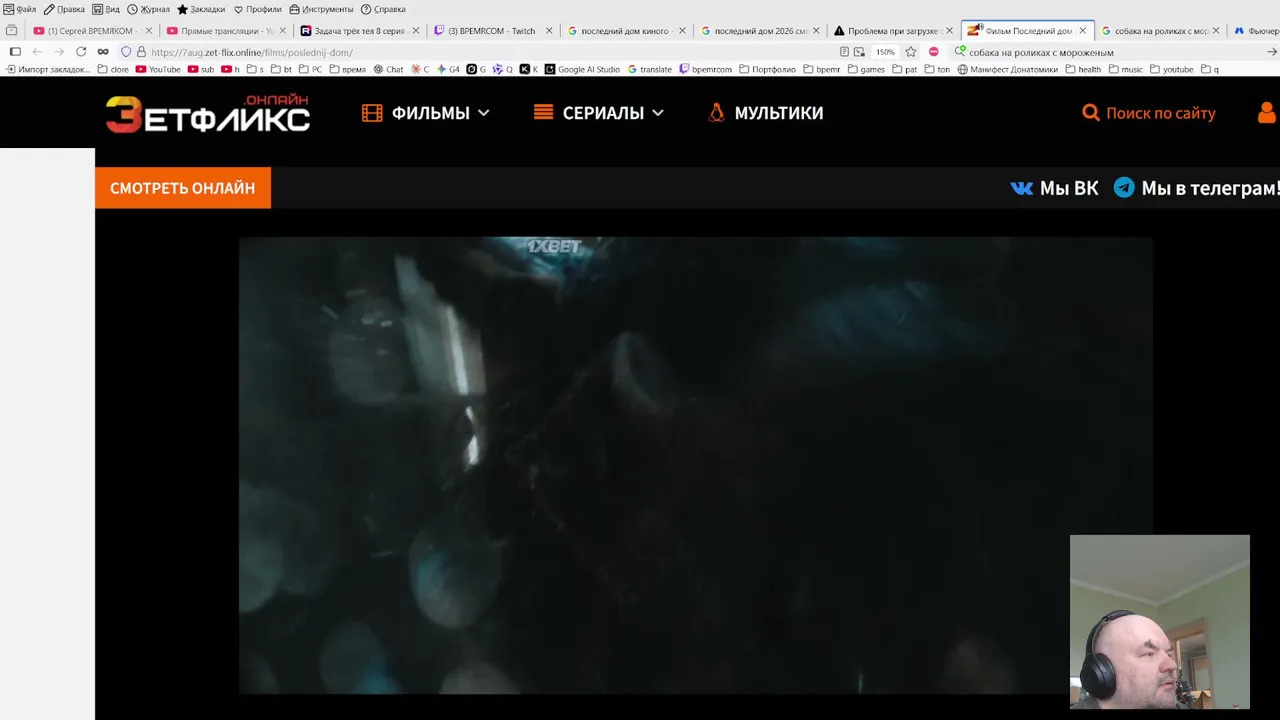Reload the page with the refresh icon
The image size is (1280, 720).
click(x=81, y=52)
